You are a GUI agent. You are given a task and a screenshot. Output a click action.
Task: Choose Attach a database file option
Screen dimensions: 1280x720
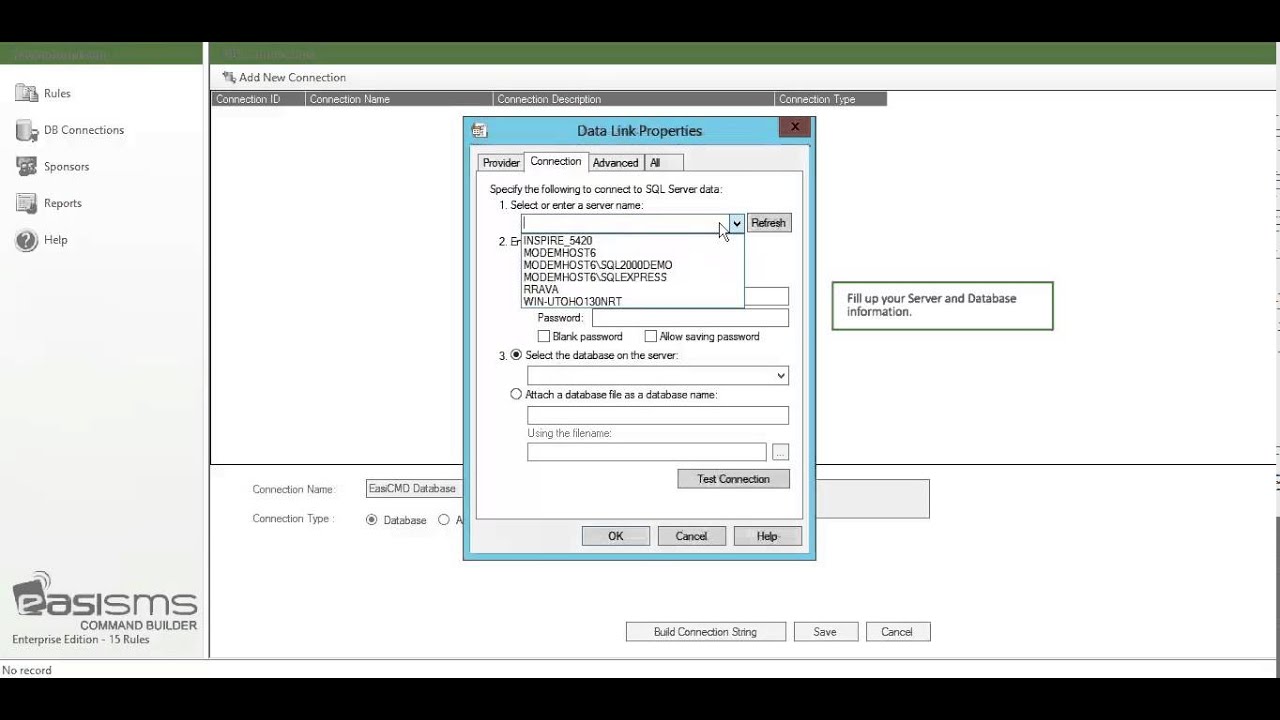click(516, 394)
